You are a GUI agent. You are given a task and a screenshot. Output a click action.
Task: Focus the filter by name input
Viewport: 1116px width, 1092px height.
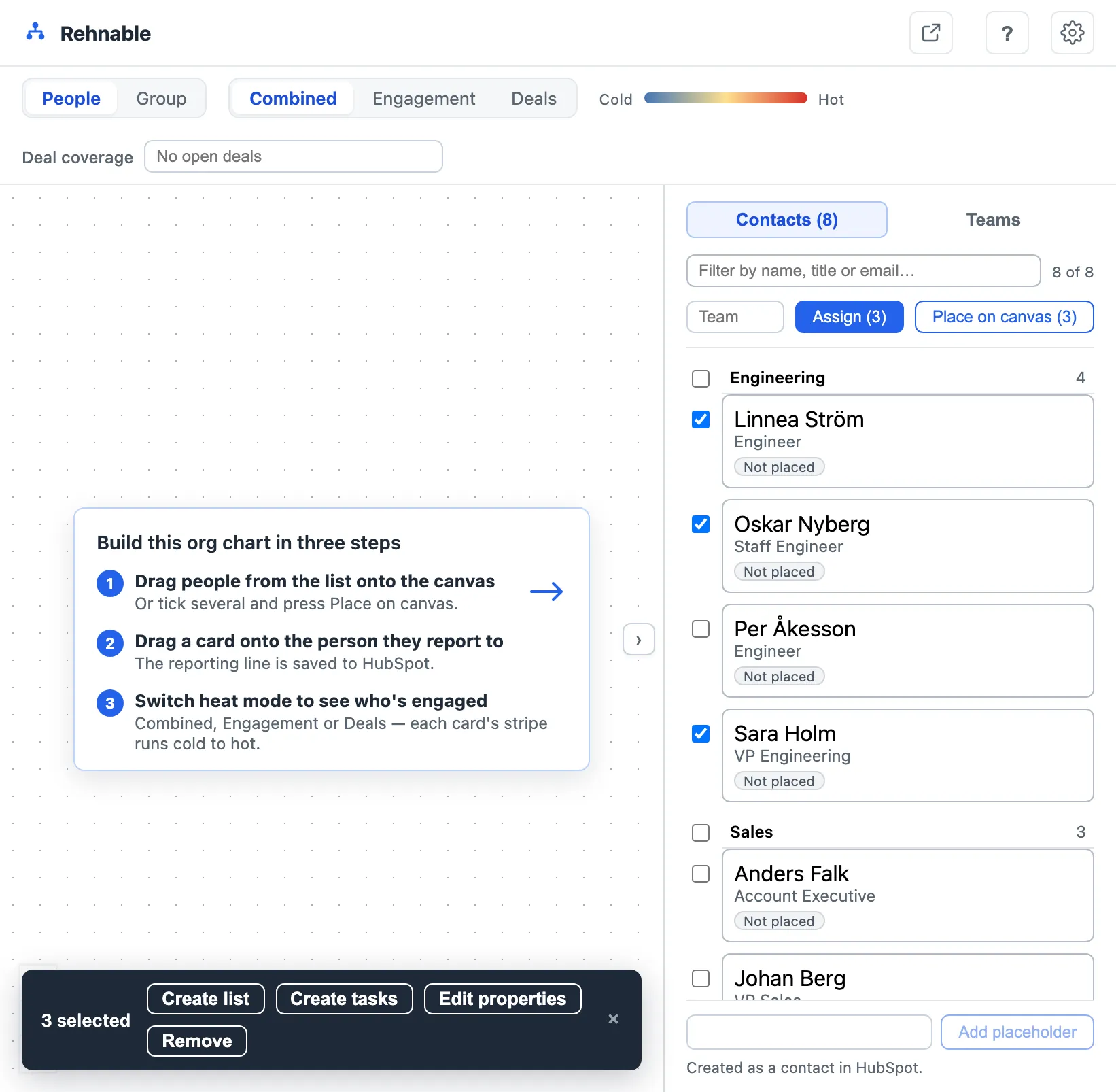[x=864, y=271]
